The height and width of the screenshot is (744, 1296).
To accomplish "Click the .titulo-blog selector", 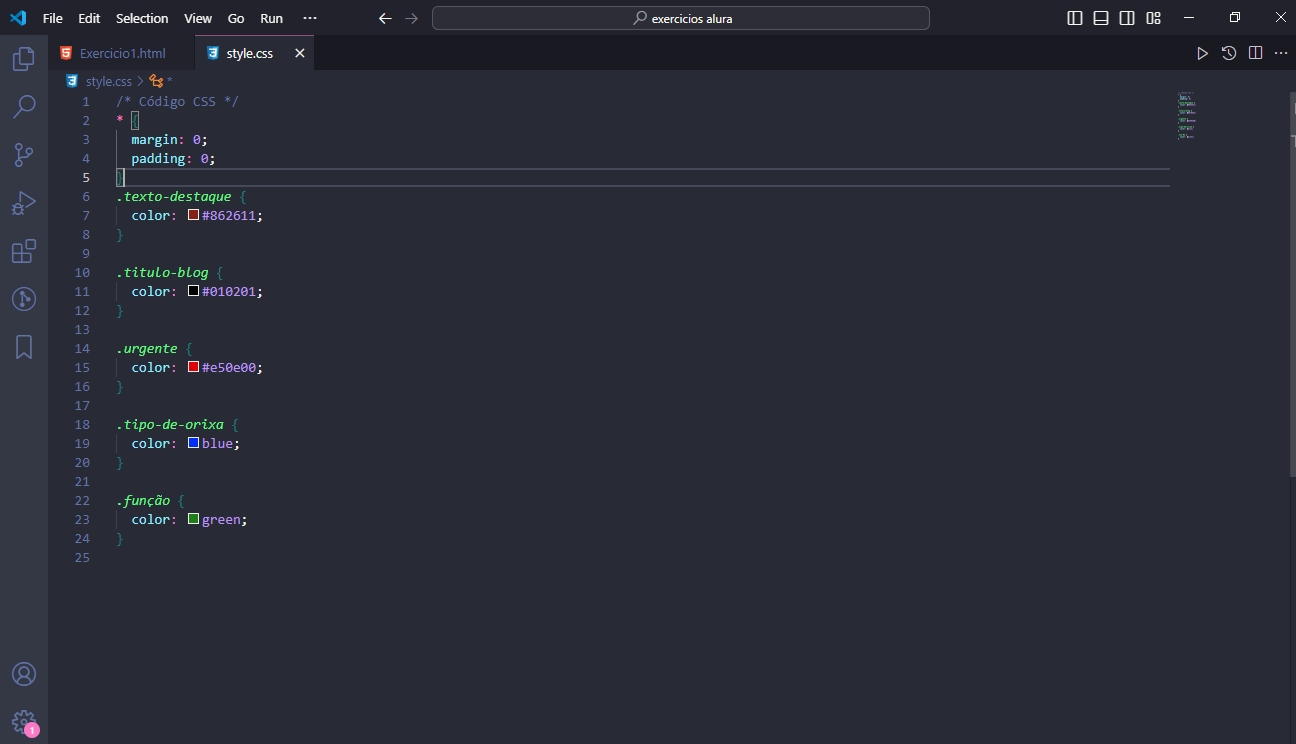I will pyautogui.click(x=163, y=273).
